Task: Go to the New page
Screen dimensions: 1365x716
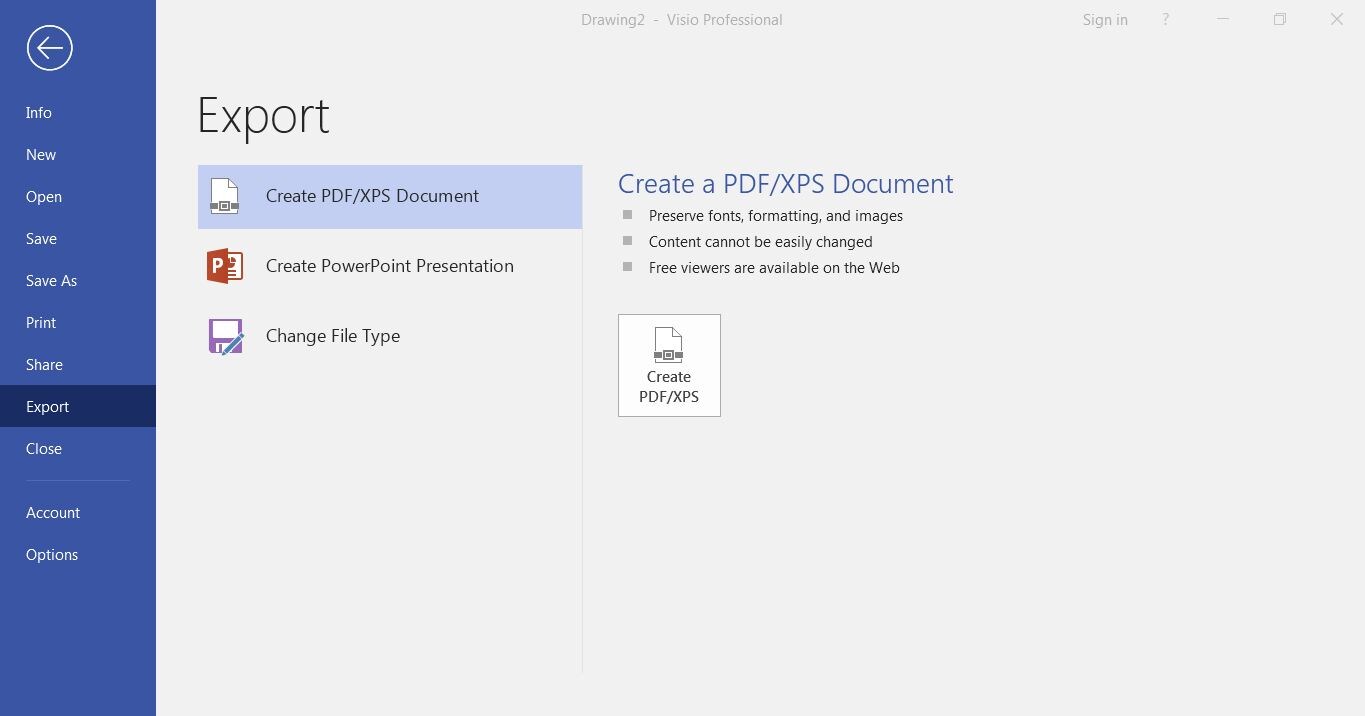Action: 40,154
